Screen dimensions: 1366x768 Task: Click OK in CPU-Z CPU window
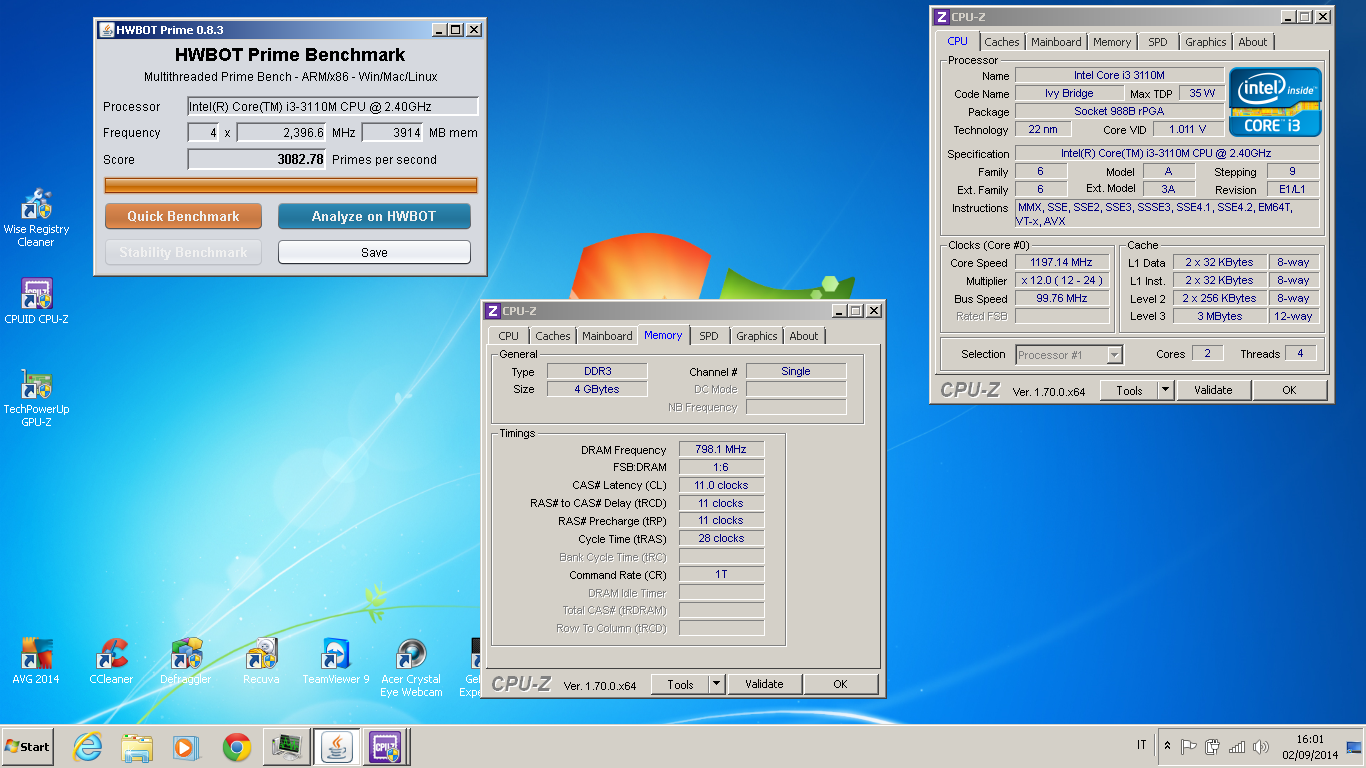coord(1289,390)
